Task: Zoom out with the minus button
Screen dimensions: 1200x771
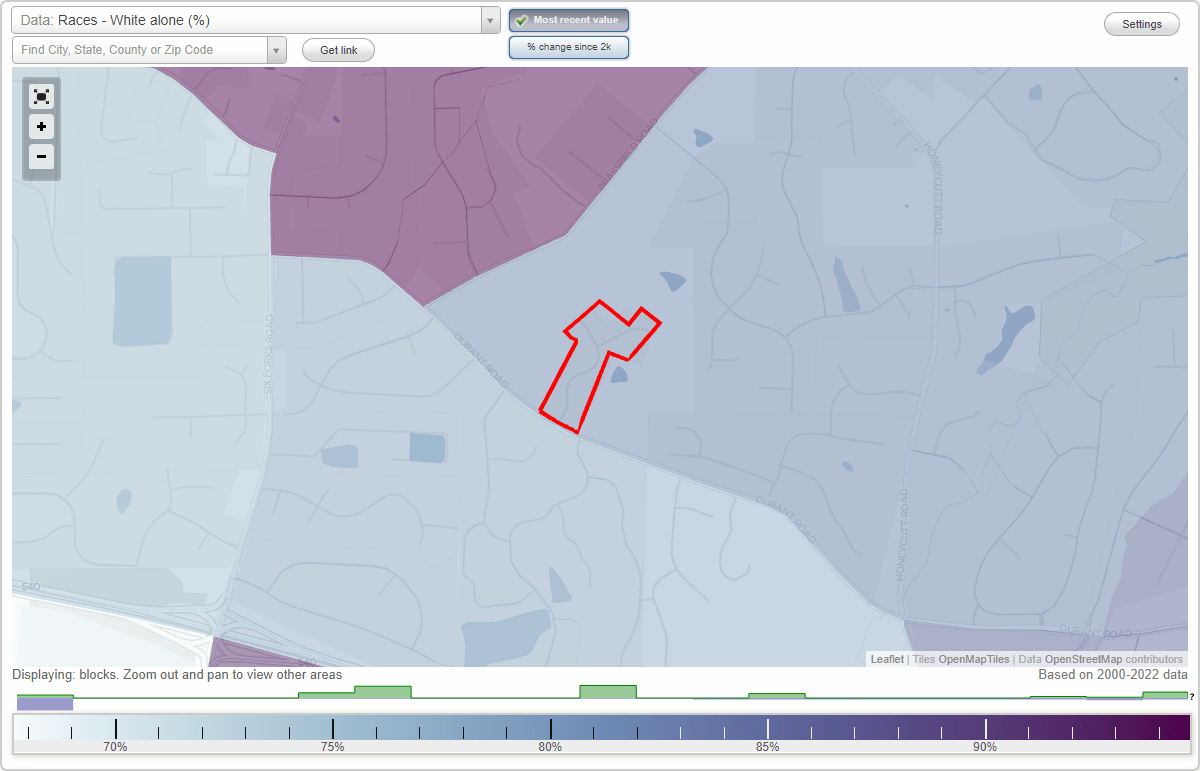Action: tap(41, 156)
